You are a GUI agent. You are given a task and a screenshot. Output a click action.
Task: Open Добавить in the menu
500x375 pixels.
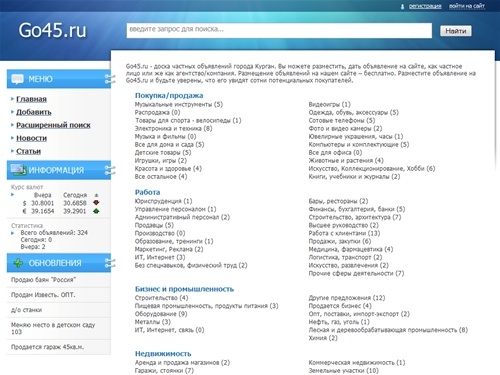[34, 112]
